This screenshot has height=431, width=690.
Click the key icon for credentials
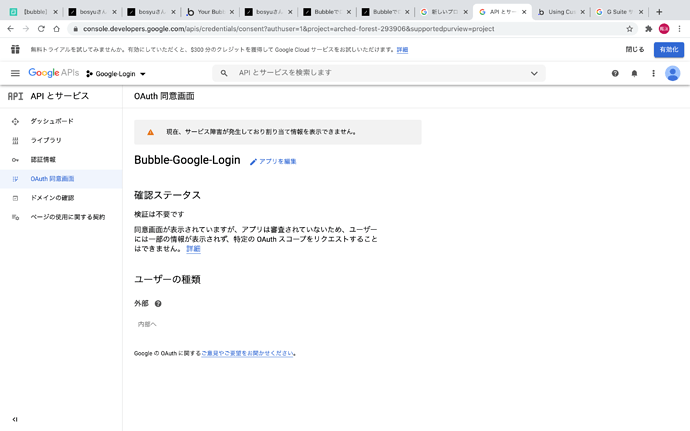click(15, 160)
